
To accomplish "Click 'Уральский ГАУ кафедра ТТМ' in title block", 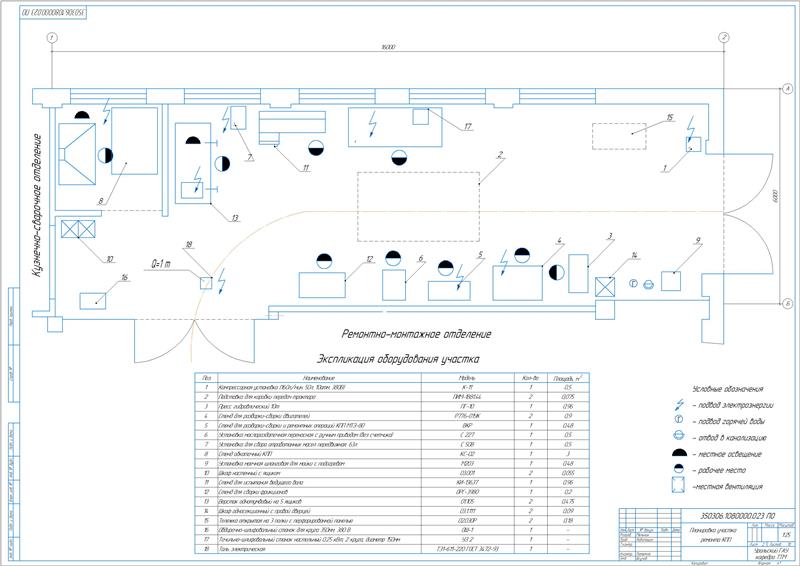I will (x=770, y=554).
